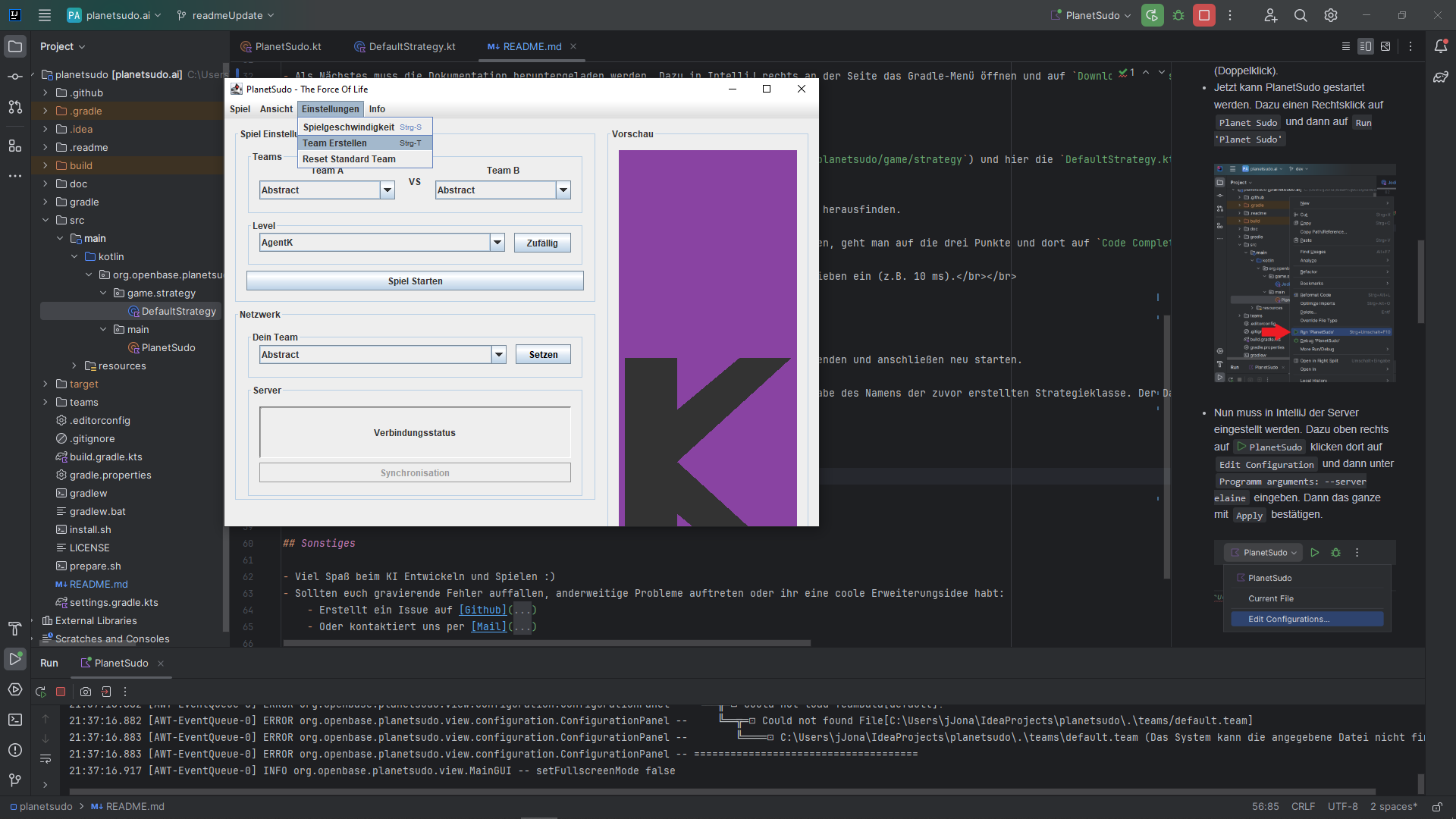The image size is (1456, 819).
Task: Open the Services tool window icon
Action: pos(15,689)
